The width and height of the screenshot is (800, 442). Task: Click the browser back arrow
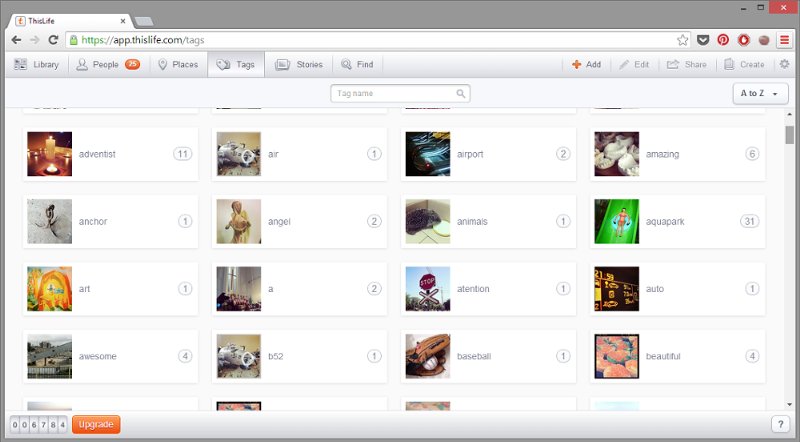(x=16, y=40)
